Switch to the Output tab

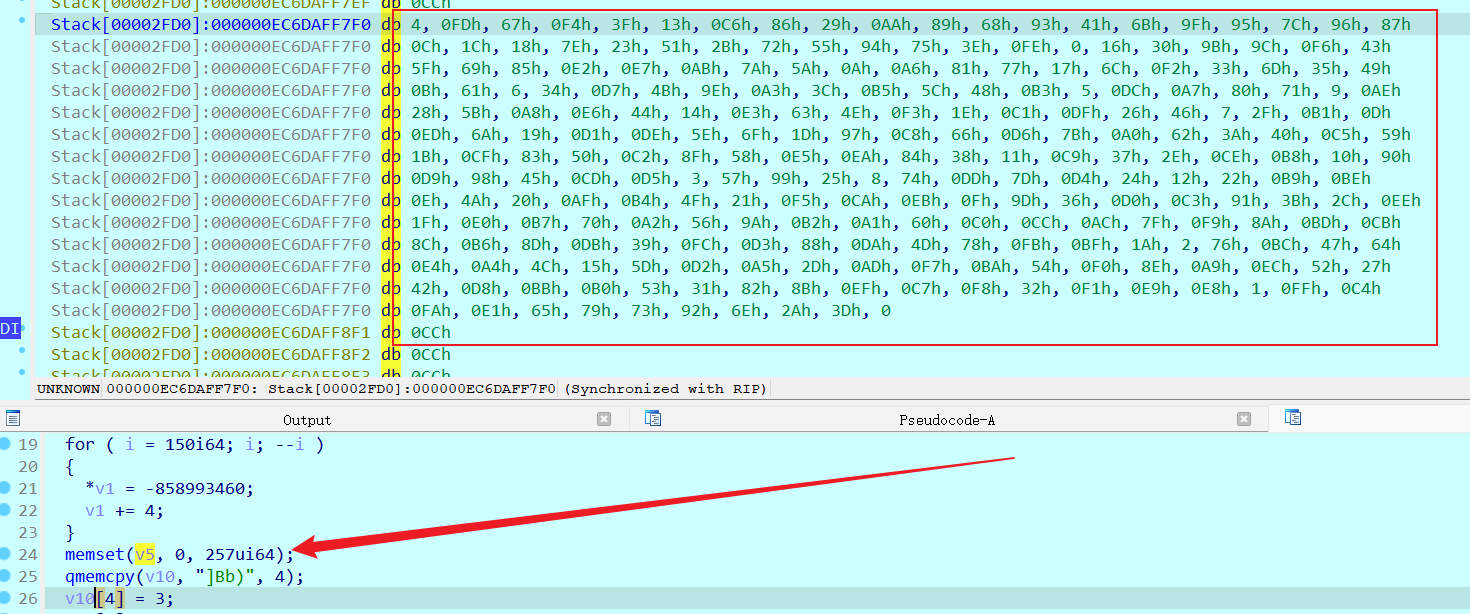307,420
